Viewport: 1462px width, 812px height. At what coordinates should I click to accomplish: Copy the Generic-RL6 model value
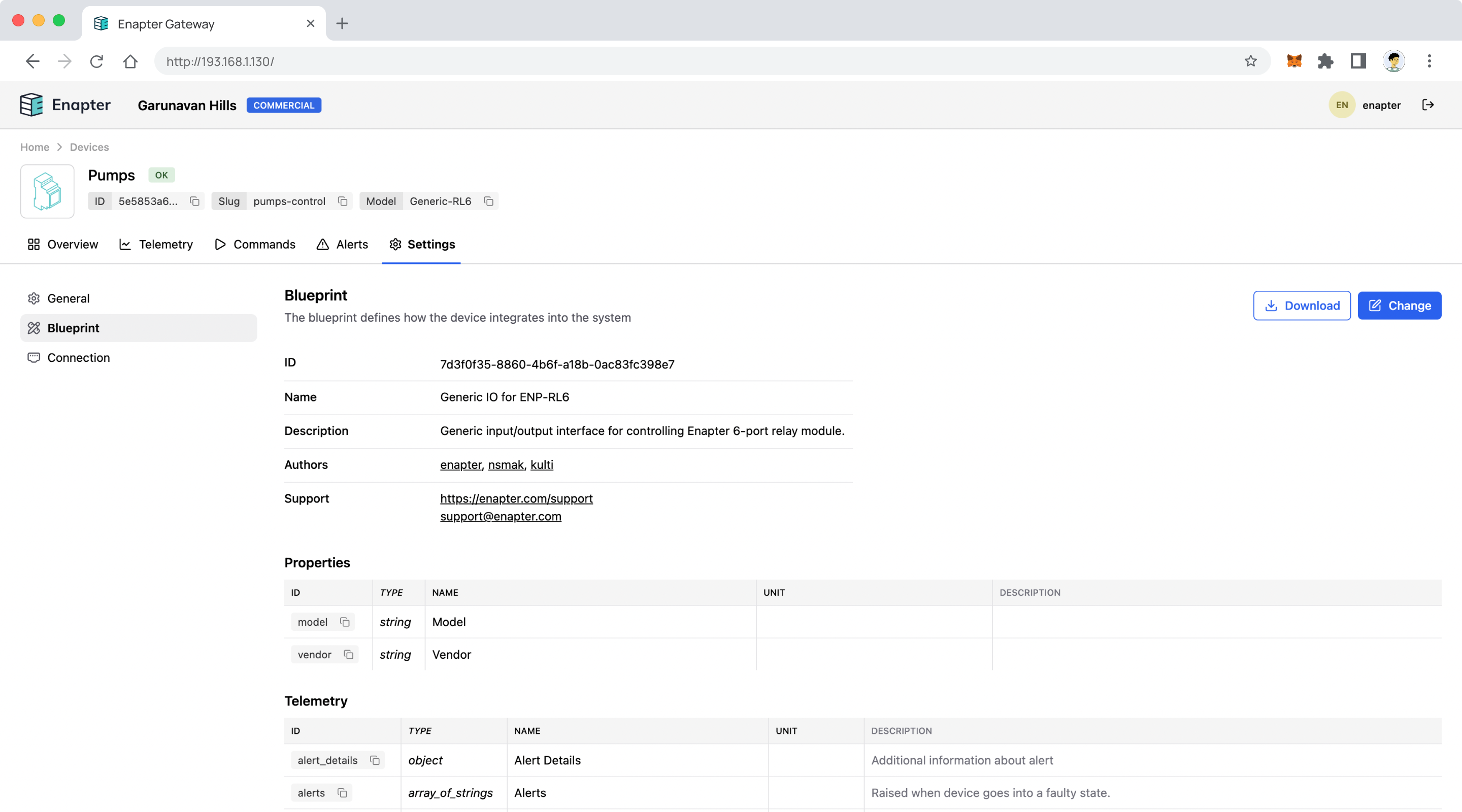tap(488, 201)
